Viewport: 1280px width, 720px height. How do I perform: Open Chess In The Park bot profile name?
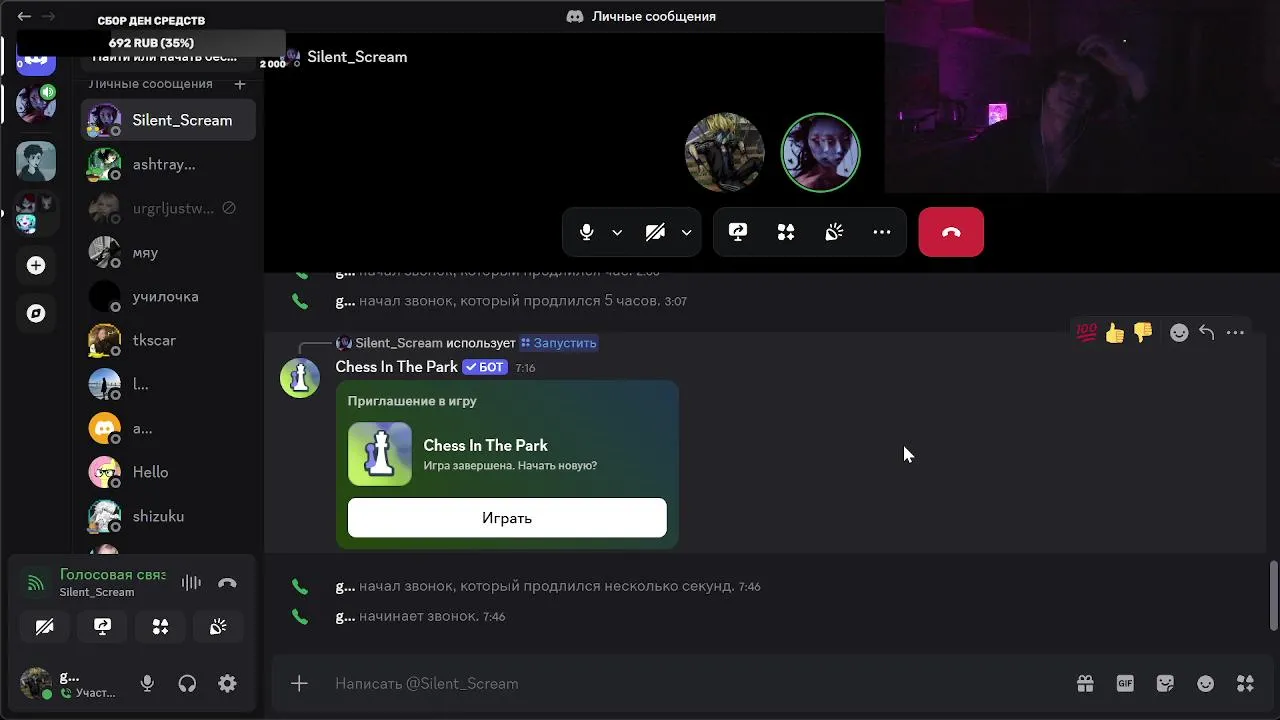[x=396, y=367]
